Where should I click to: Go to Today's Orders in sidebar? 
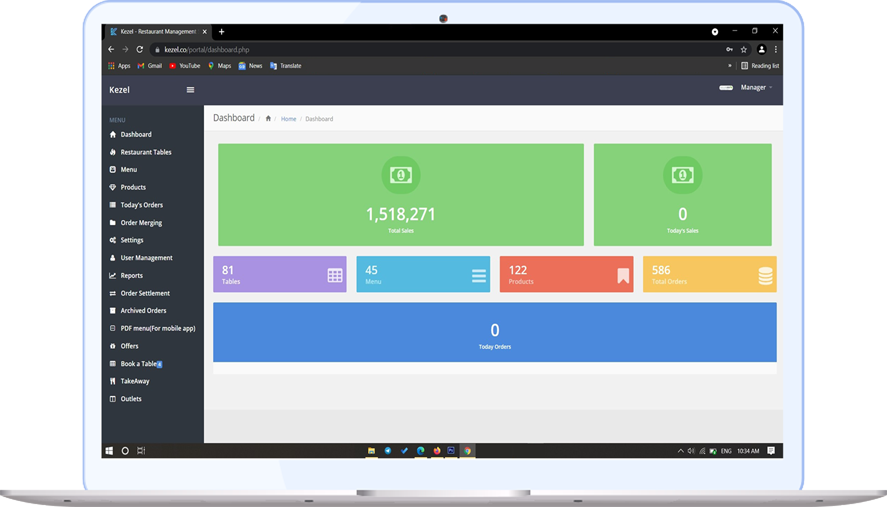(141, 205)
